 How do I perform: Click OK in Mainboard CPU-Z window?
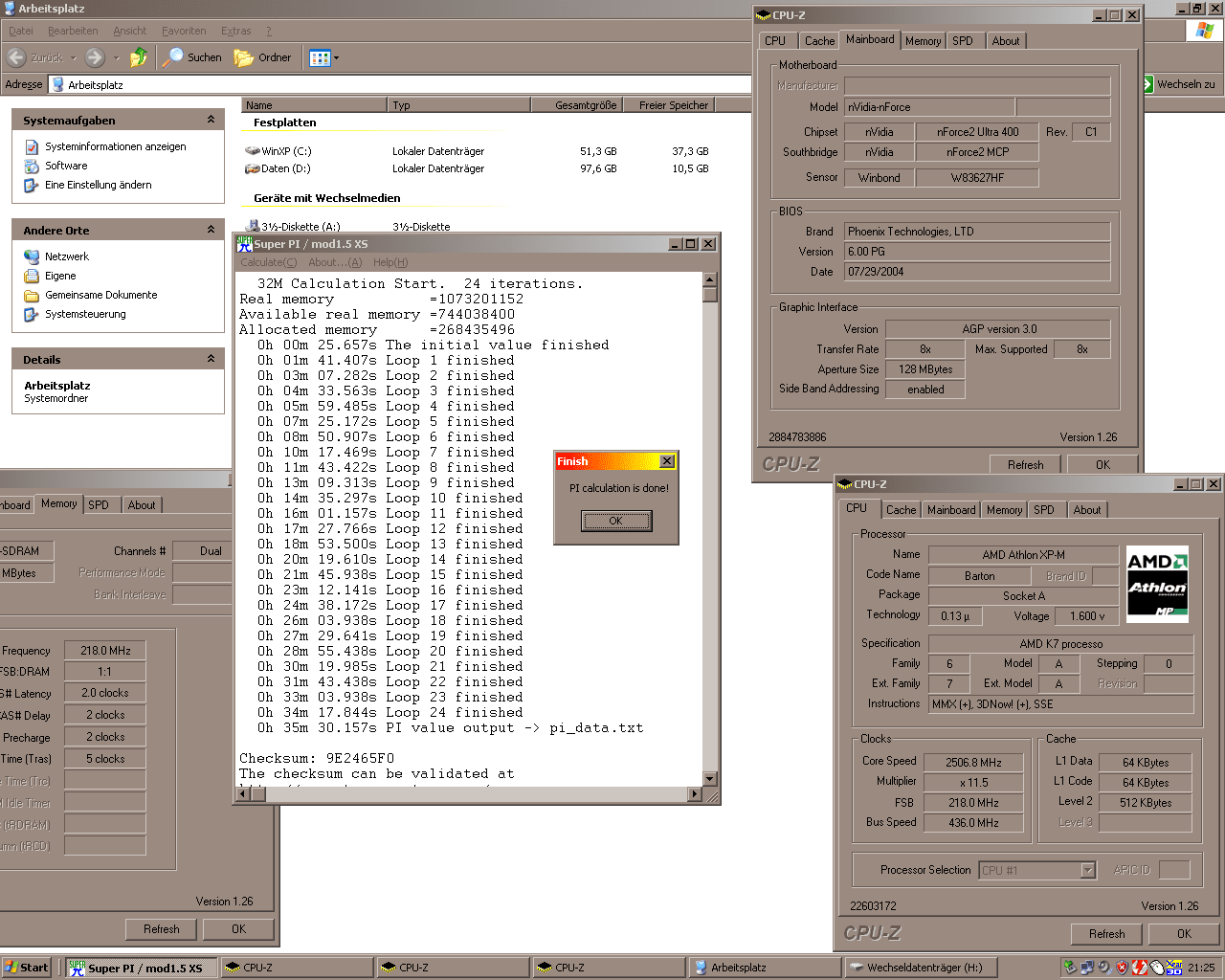pyautogui.click(x=1103, y=464)
